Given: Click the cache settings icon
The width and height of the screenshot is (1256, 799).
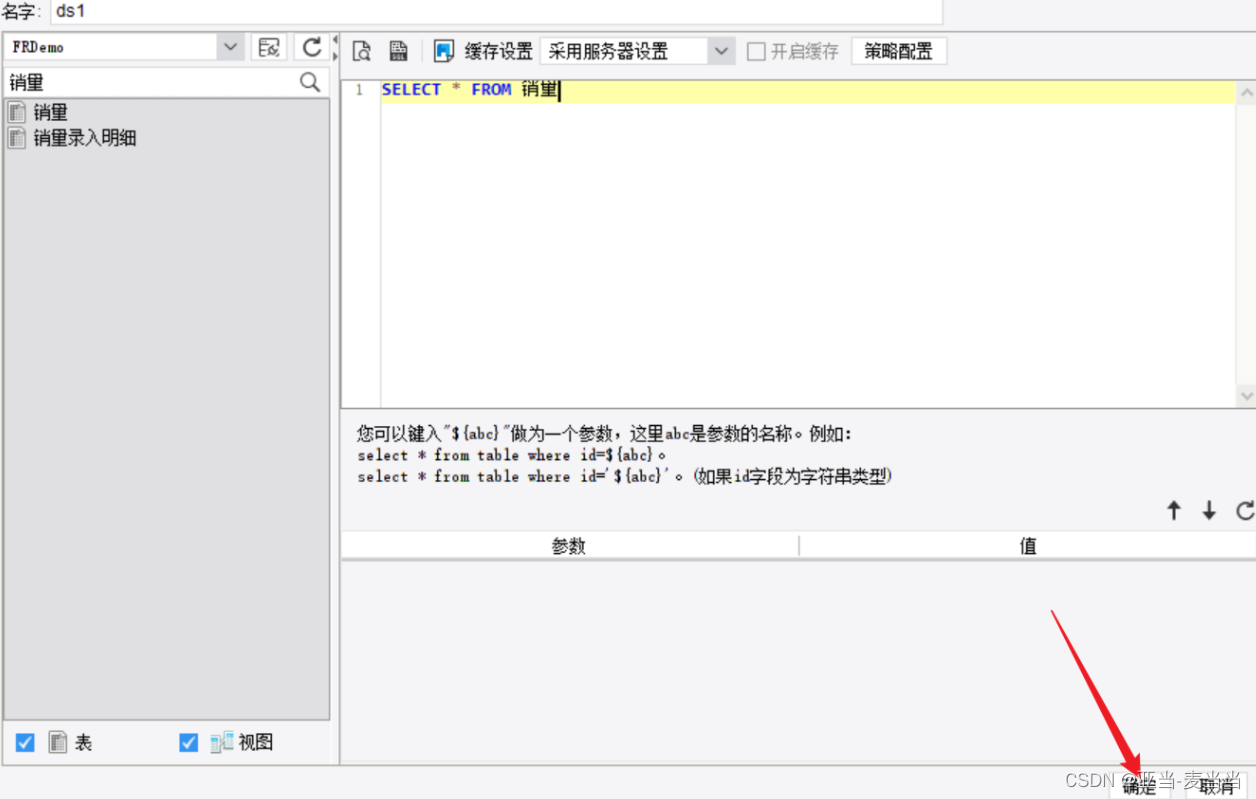Looking at the screenshot, I should 444,51.
